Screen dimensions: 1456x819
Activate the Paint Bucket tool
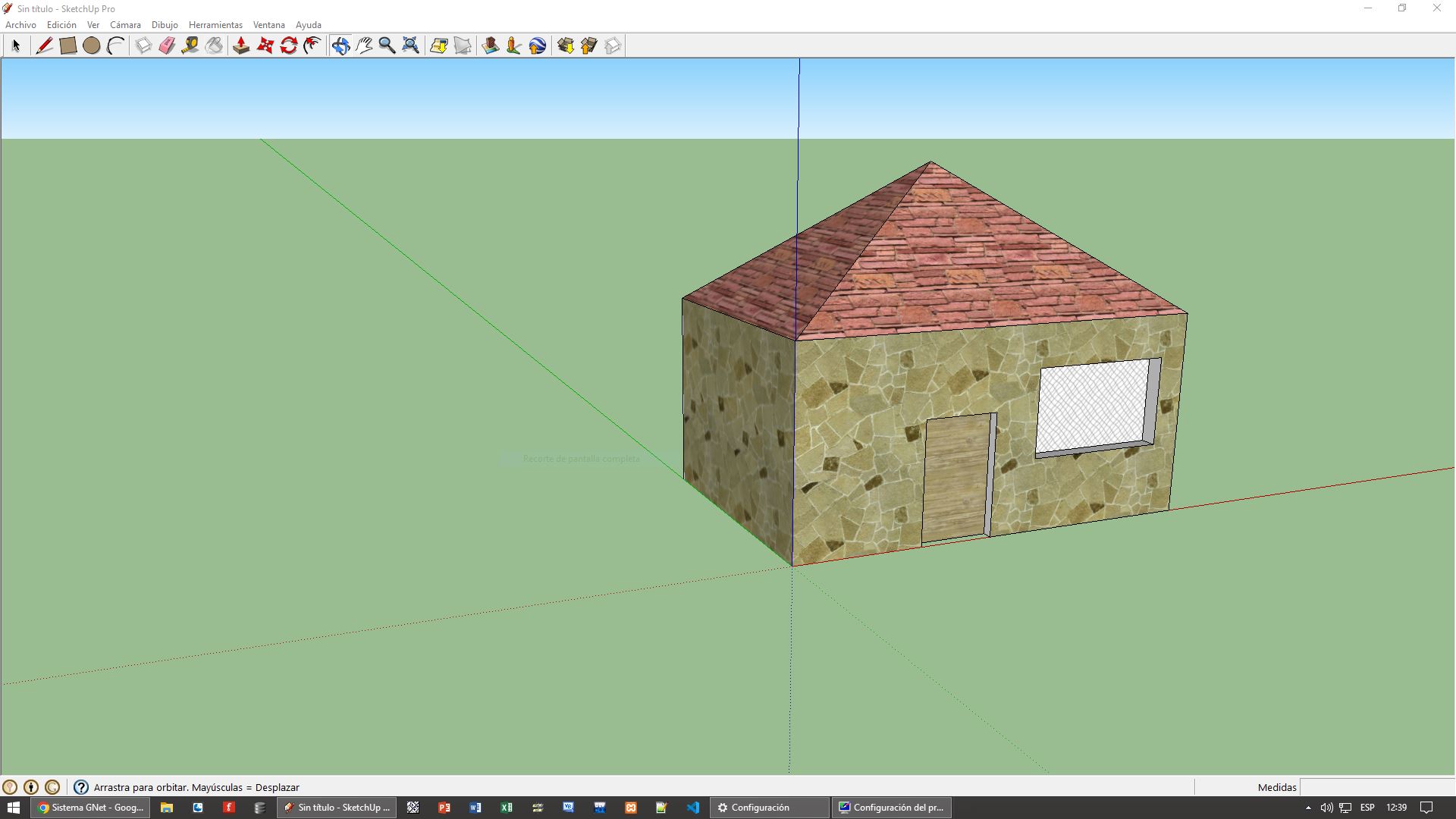[x=215, y=45]
